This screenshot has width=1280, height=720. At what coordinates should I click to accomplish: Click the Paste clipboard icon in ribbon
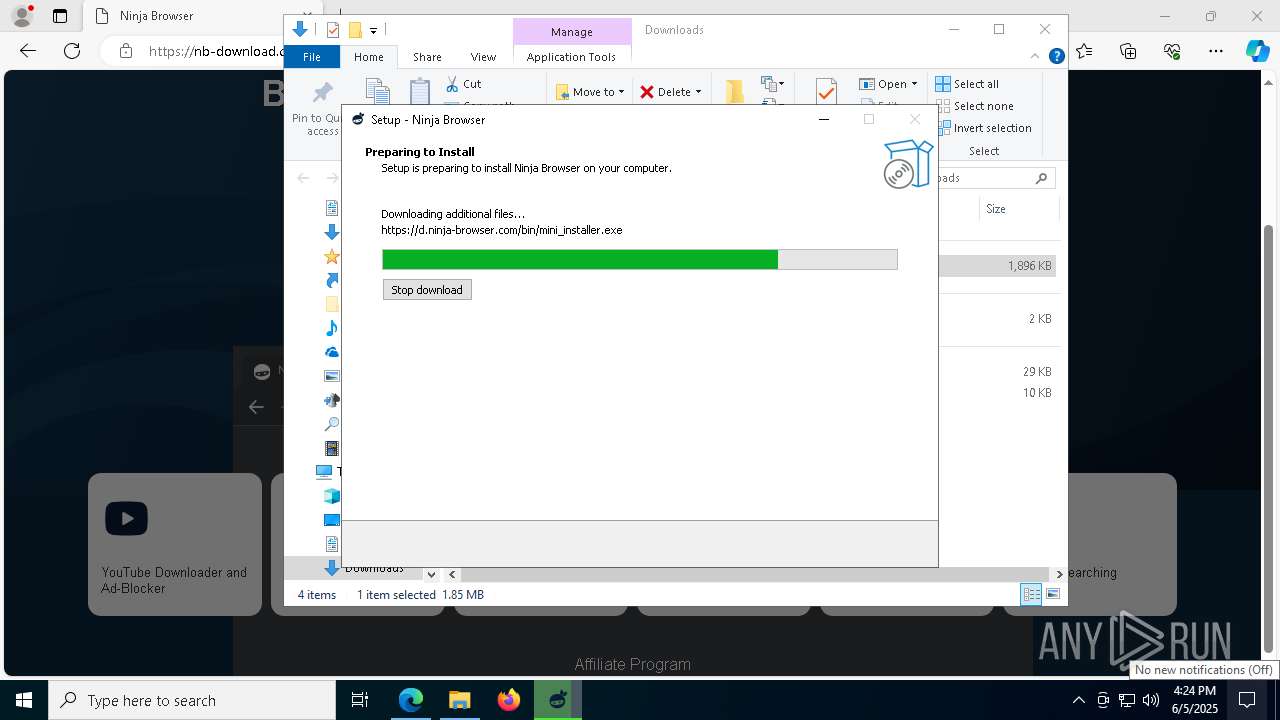click(420, 91)
